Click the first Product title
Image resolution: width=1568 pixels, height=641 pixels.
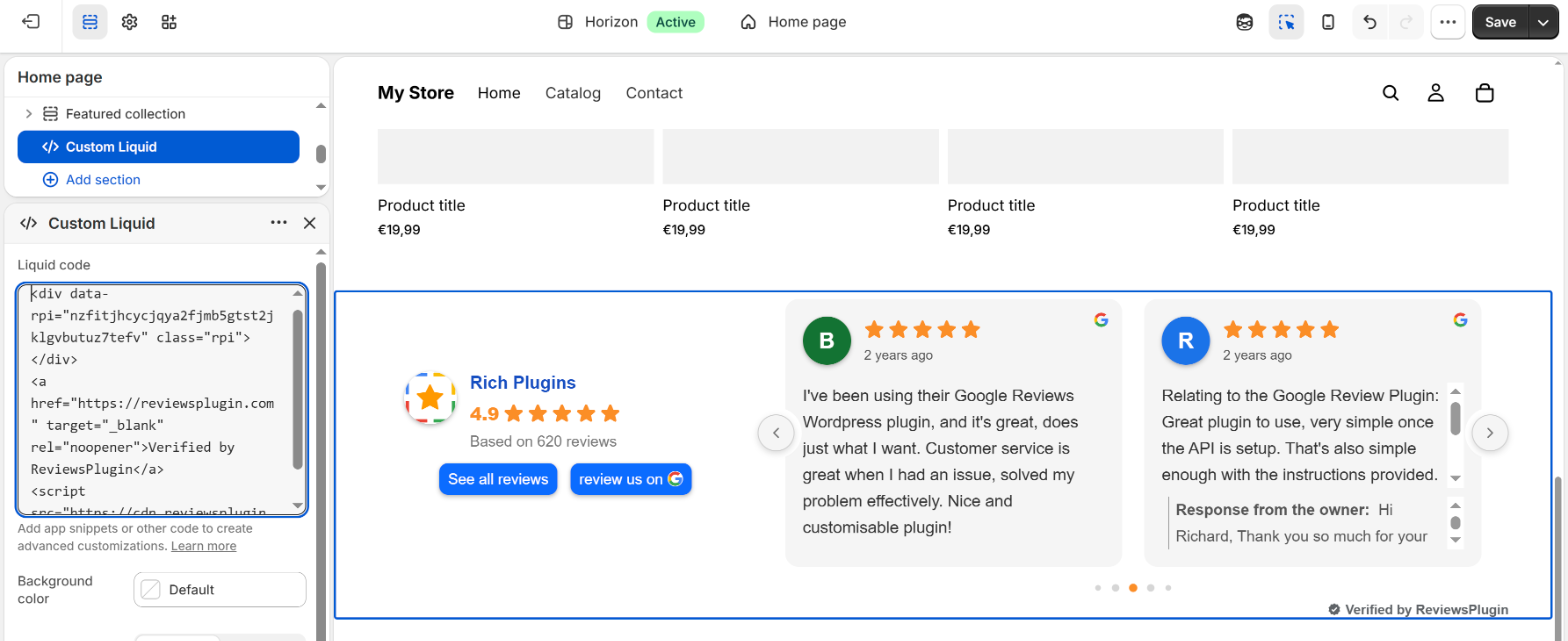point(421,206)
